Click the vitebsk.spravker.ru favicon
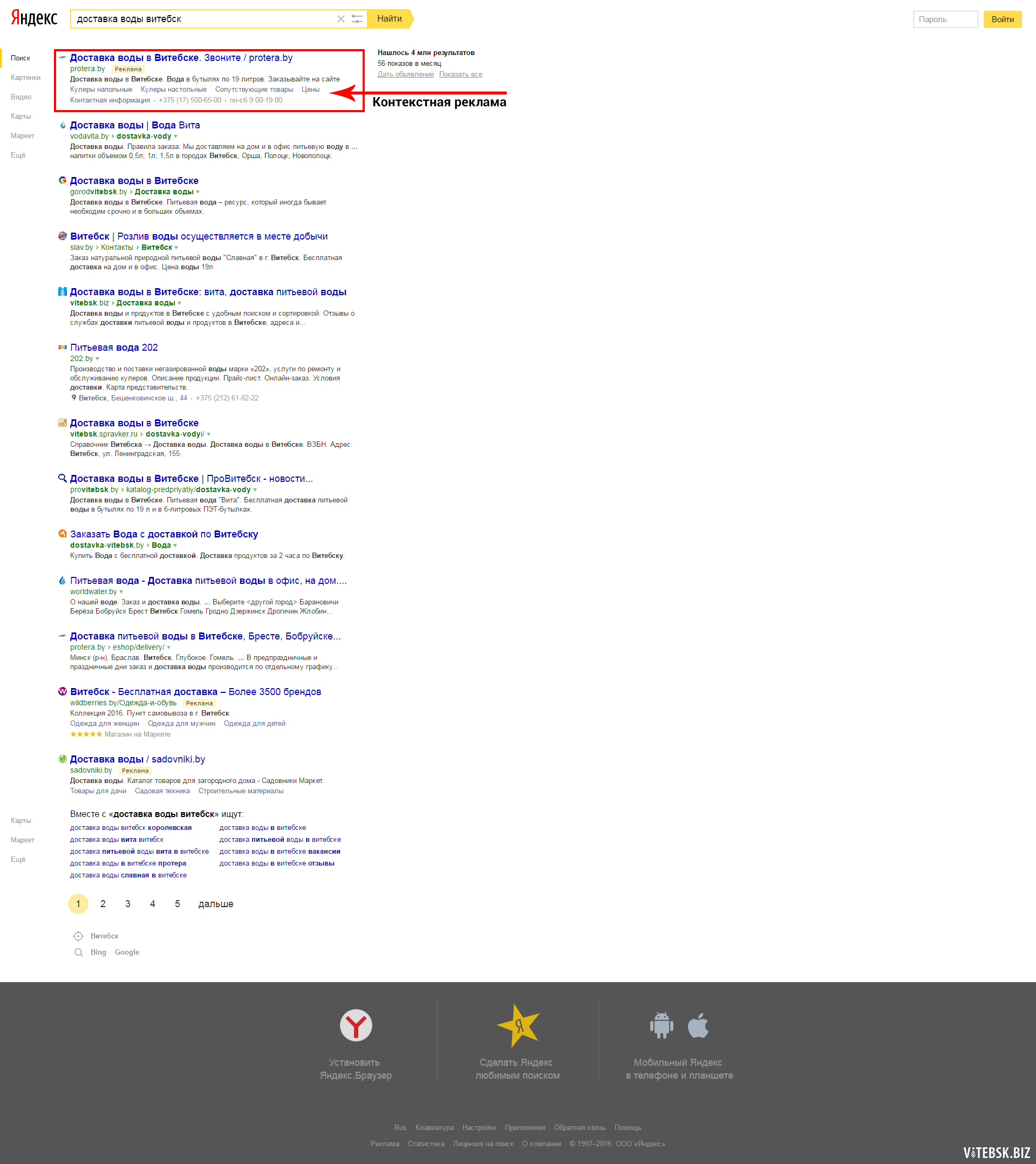 (x=63, y=423)
